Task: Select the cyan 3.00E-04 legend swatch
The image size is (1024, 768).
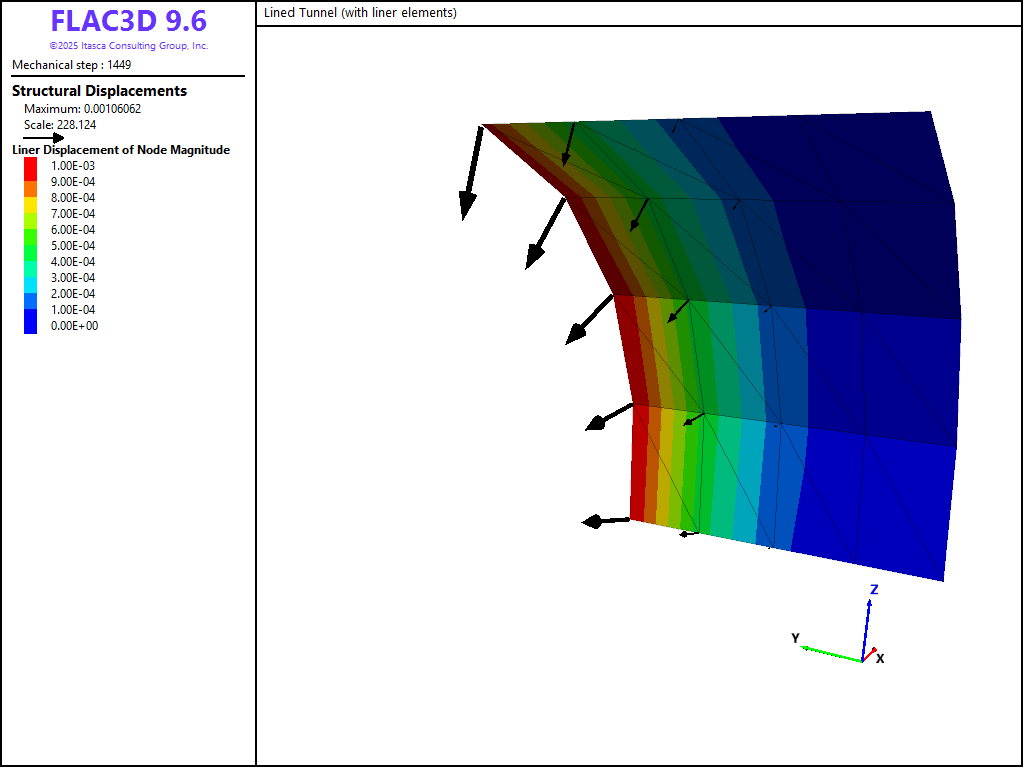Action: pos(30,279)
